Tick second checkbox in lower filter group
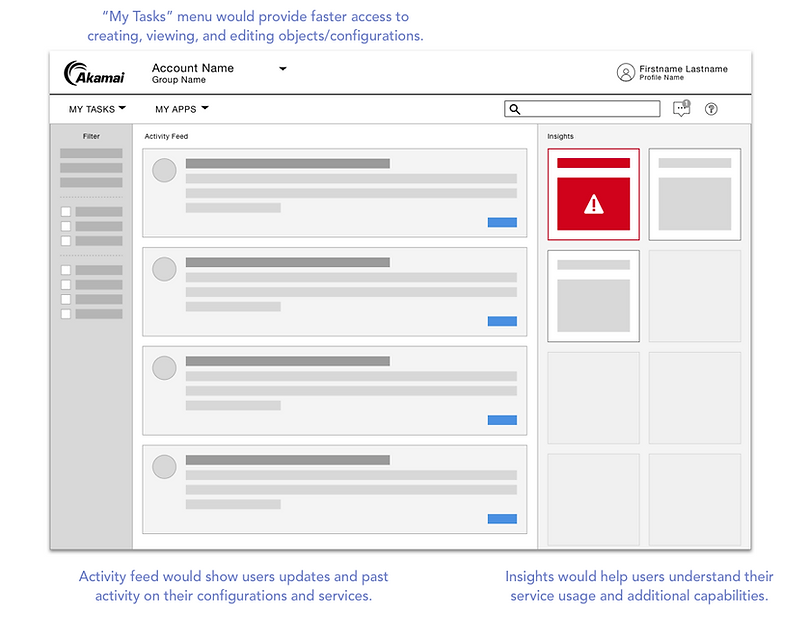This screenshot has height=618, width=809. [x=66, y=285]
